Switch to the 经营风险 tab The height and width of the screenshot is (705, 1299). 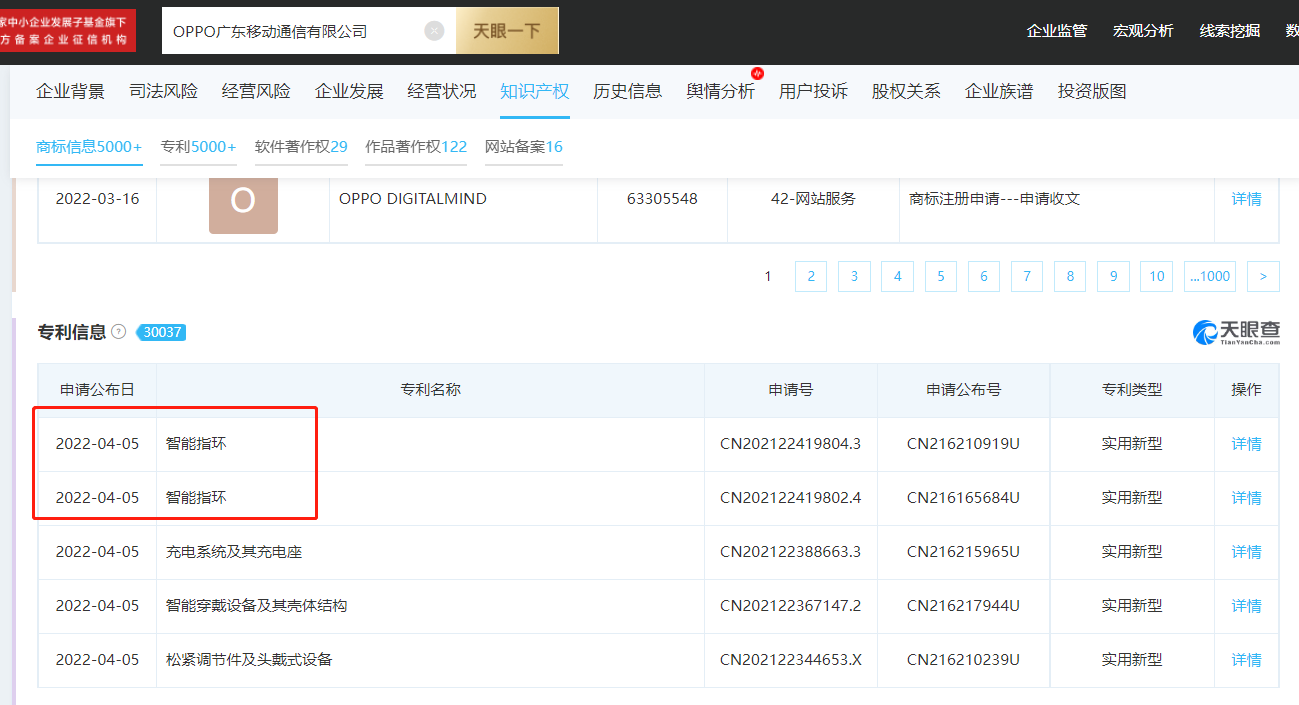pos(256,91)
